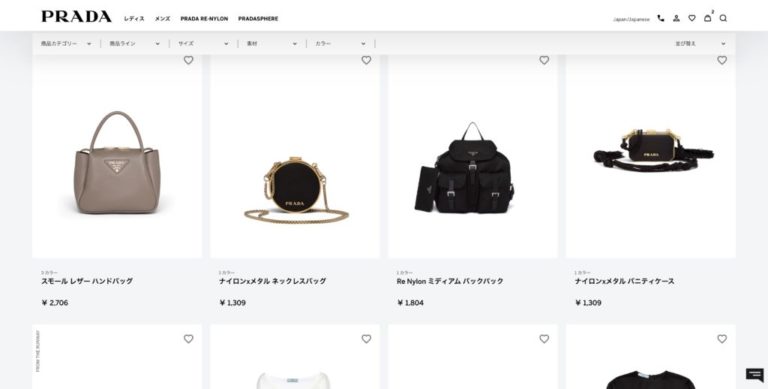Expand the サイズ filter dropdown
This screenshot has width=768, height=389.
pyautogui.click(x=203, y=44)
